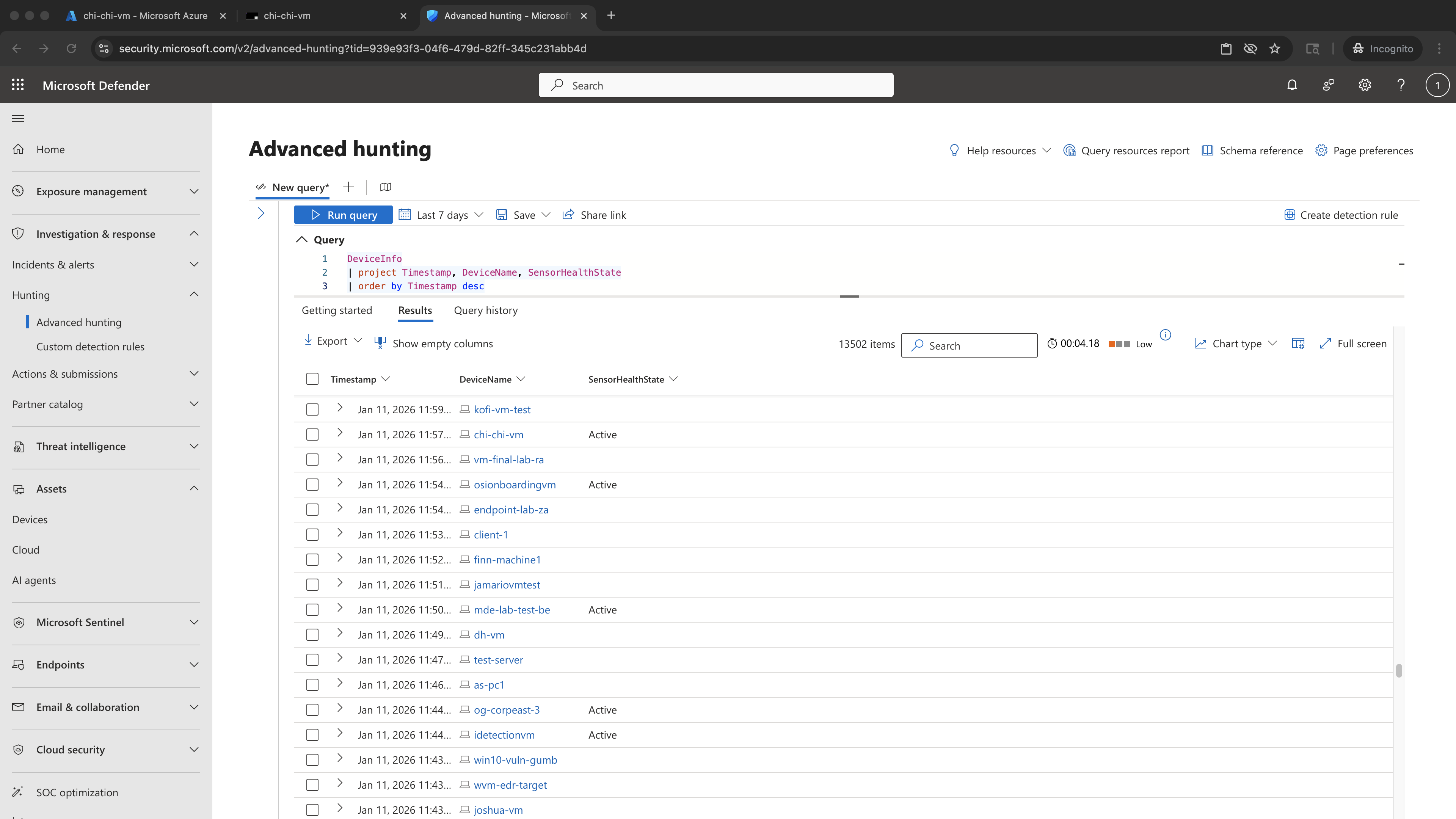1456x819 pixels.
Task: Open the kofi-vm-test device link
Action: [x=502, y=410]
